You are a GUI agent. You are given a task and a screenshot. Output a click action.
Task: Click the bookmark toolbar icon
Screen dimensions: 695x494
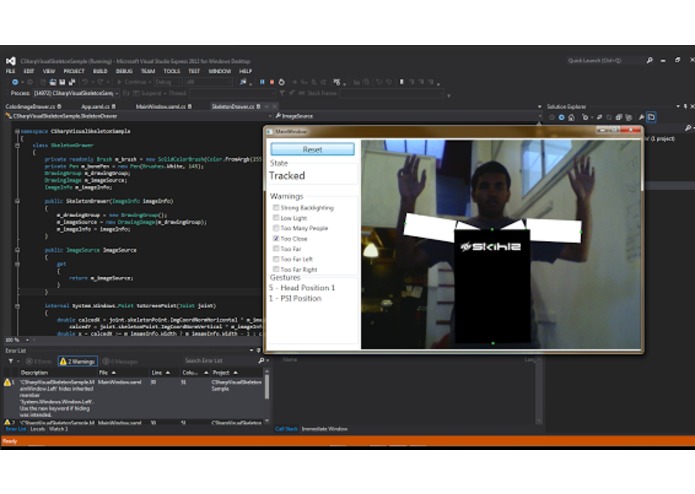coord(402,82)
